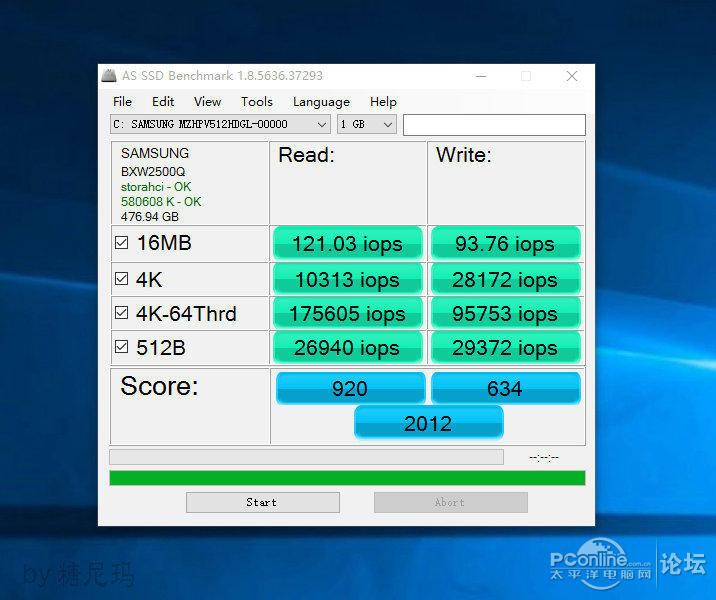
Task: Click the 4K-64Thrd write result 95753 iops
Action: (x=505, y=314)
